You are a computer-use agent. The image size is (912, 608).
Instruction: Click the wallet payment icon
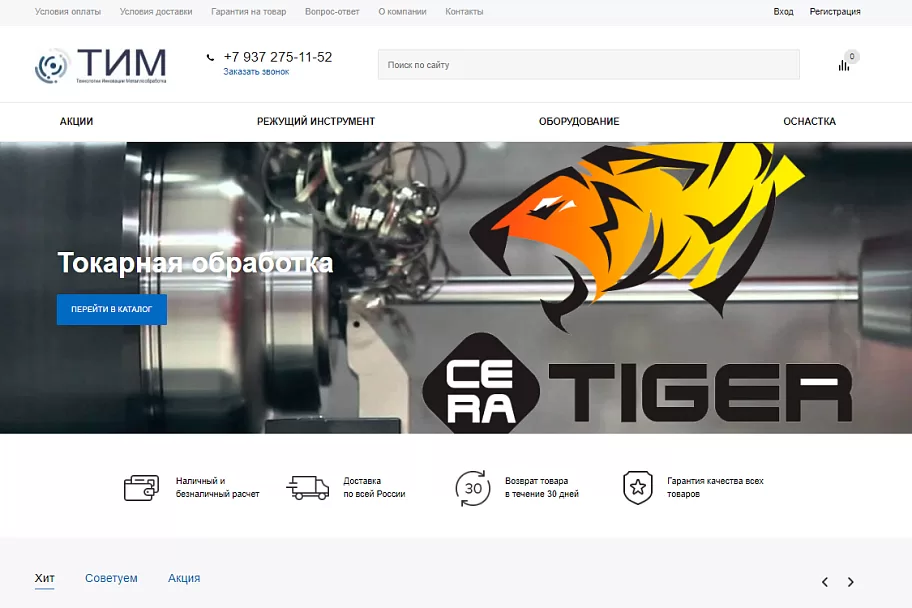tap(141, 488)
